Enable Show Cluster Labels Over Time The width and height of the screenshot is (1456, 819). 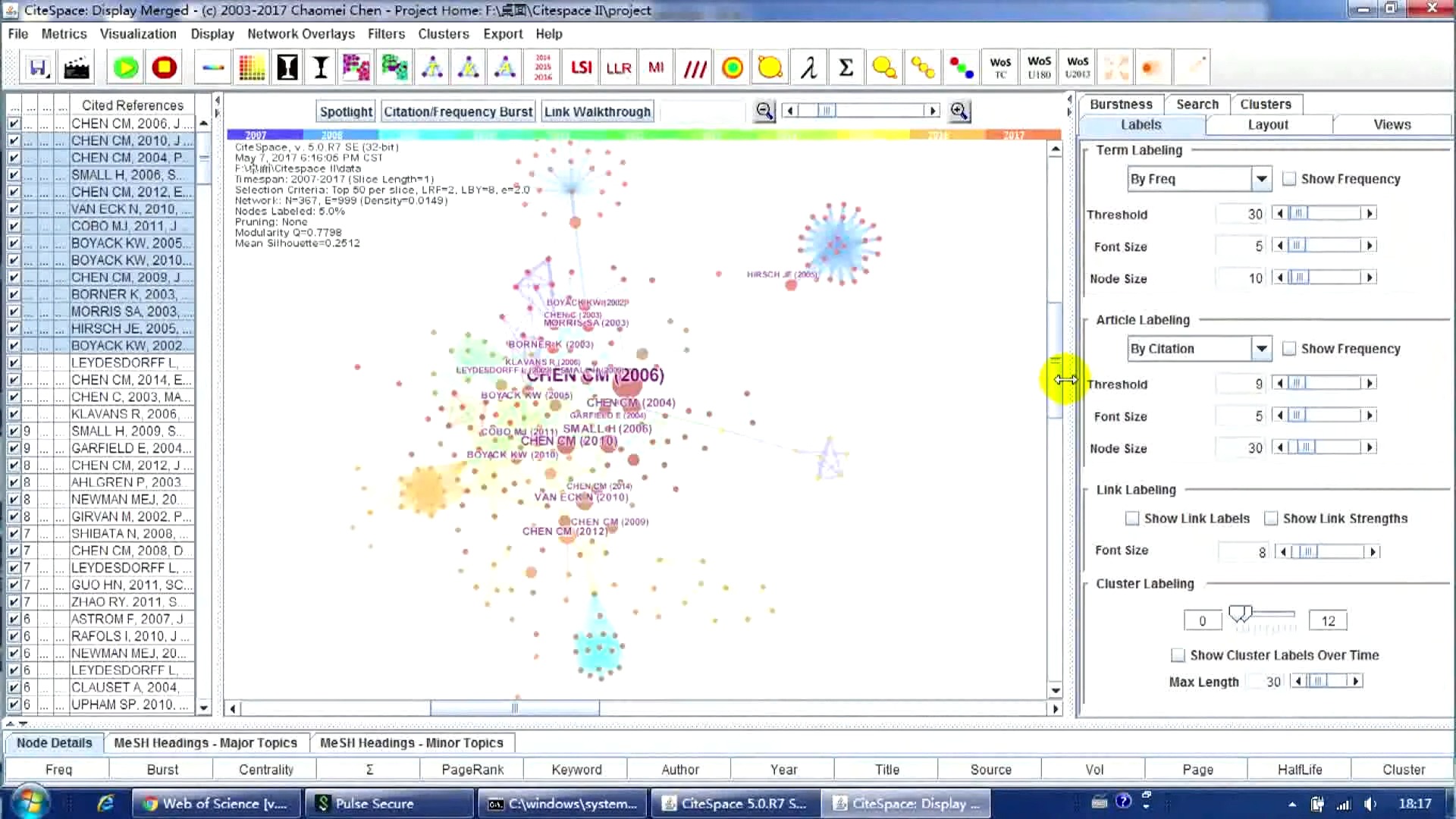[1178, 655]
